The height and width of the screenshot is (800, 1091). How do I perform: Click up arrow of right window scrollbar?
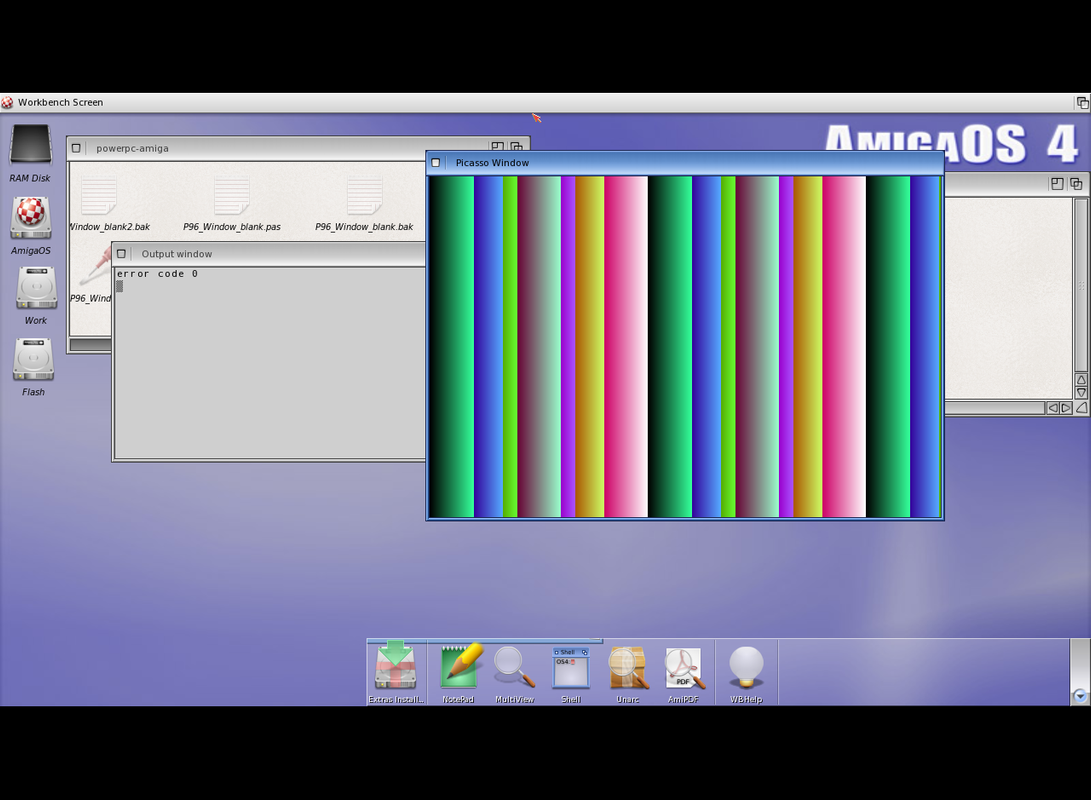[1081, 380]
